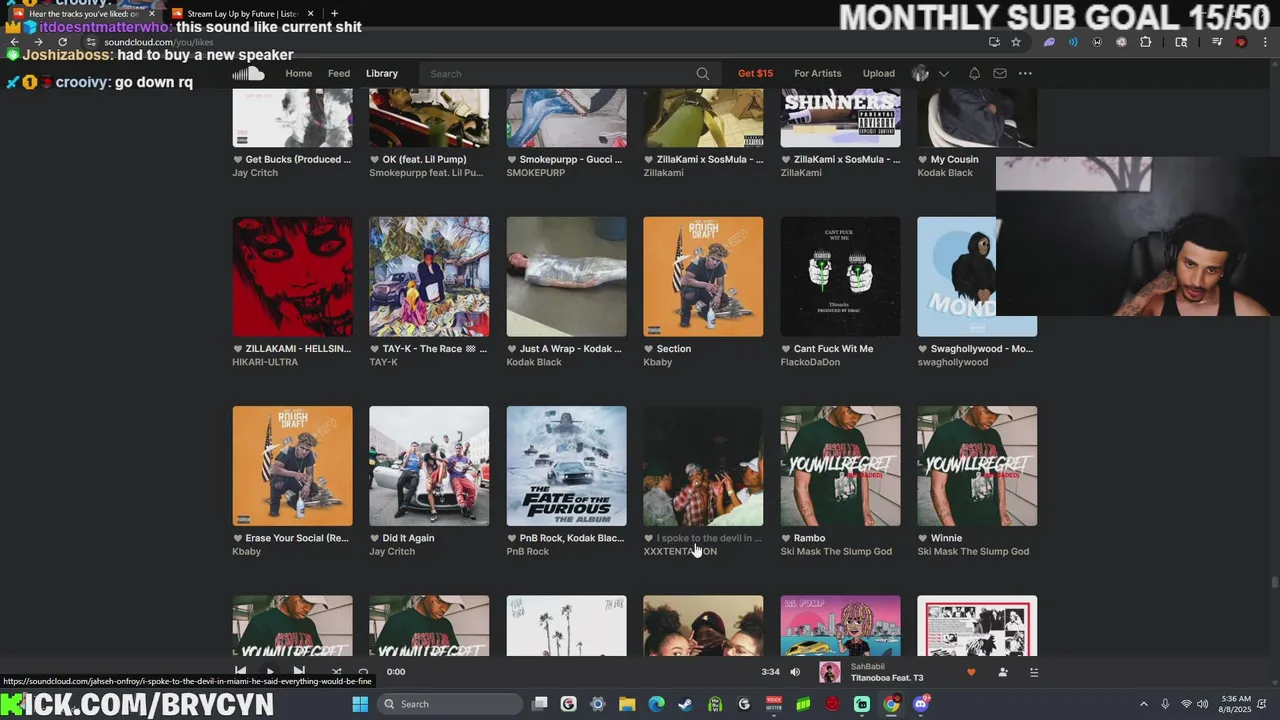Open the system tray volume icon
This screenshot has height=720, width=1280.
(x=1203, y=704)
